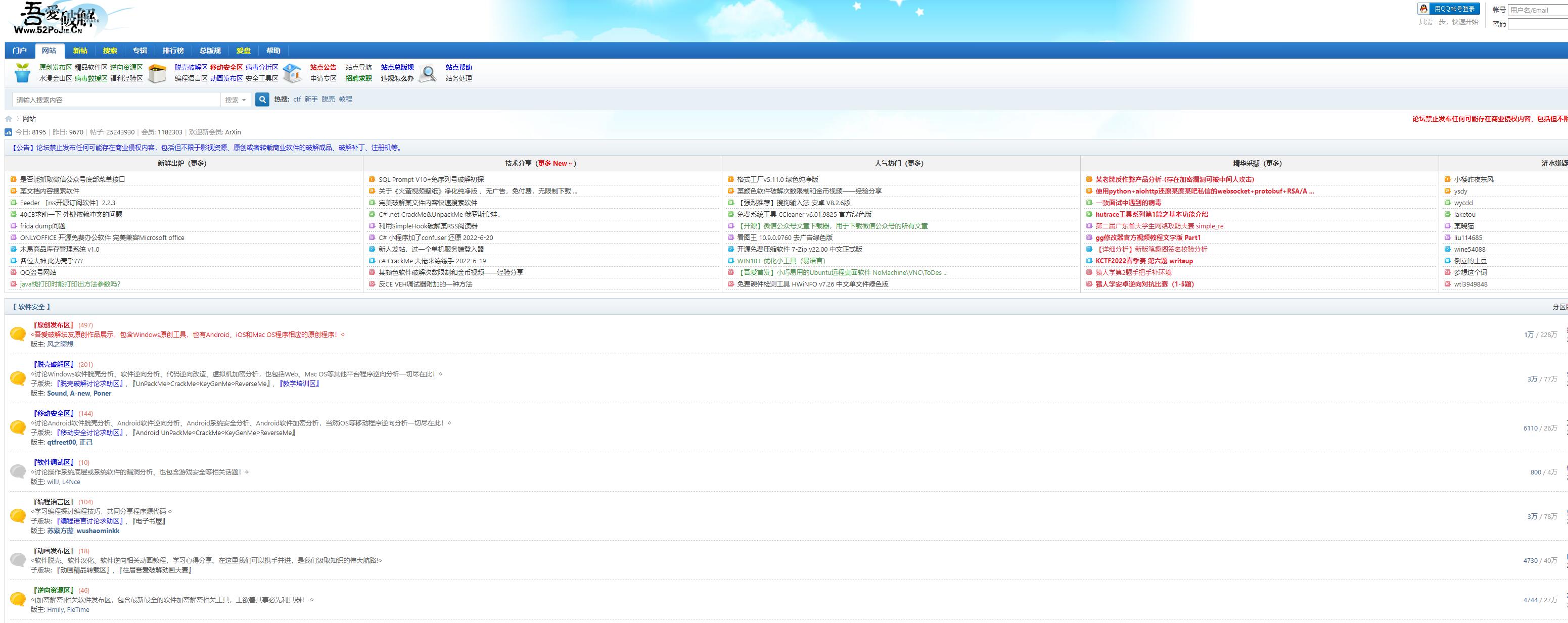Click user icon beside 小楼昨夜东风
This screenshot has height=623, width=1568.
pos(1448,179)
